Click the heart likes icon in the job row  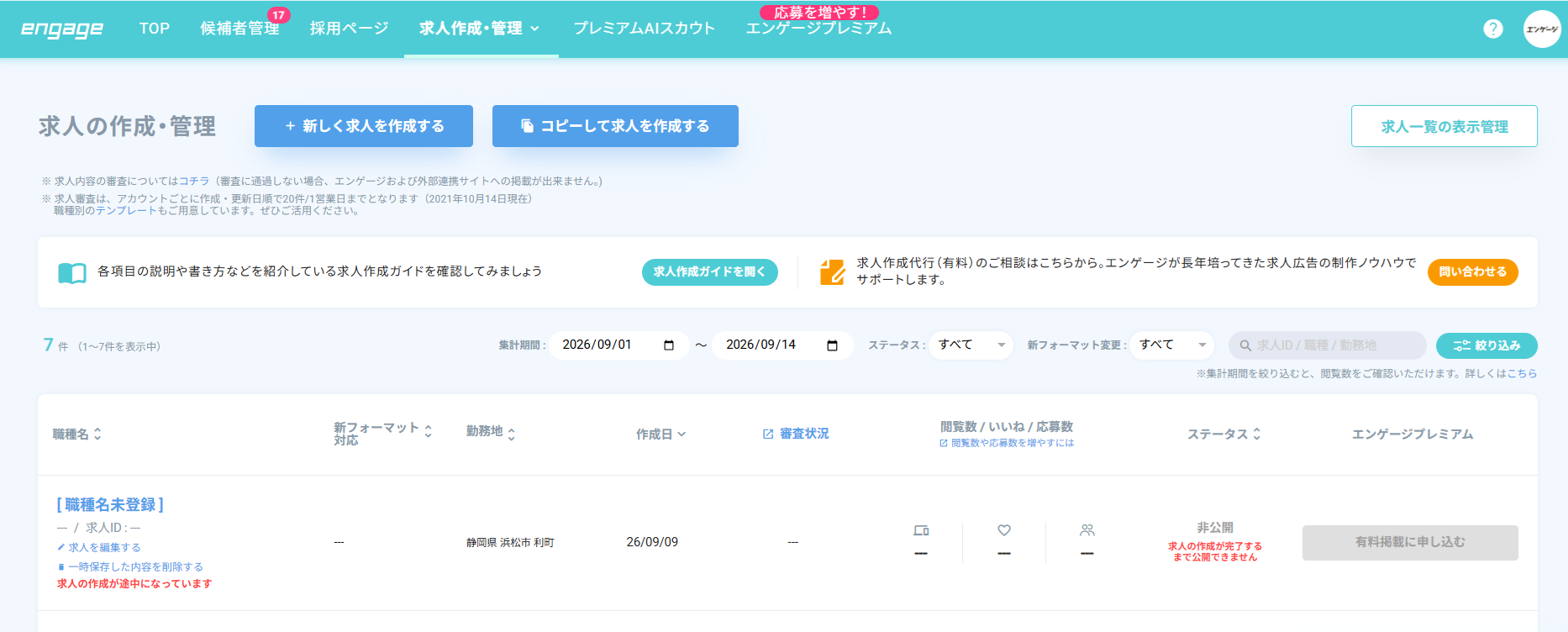tap(1004, 530)
